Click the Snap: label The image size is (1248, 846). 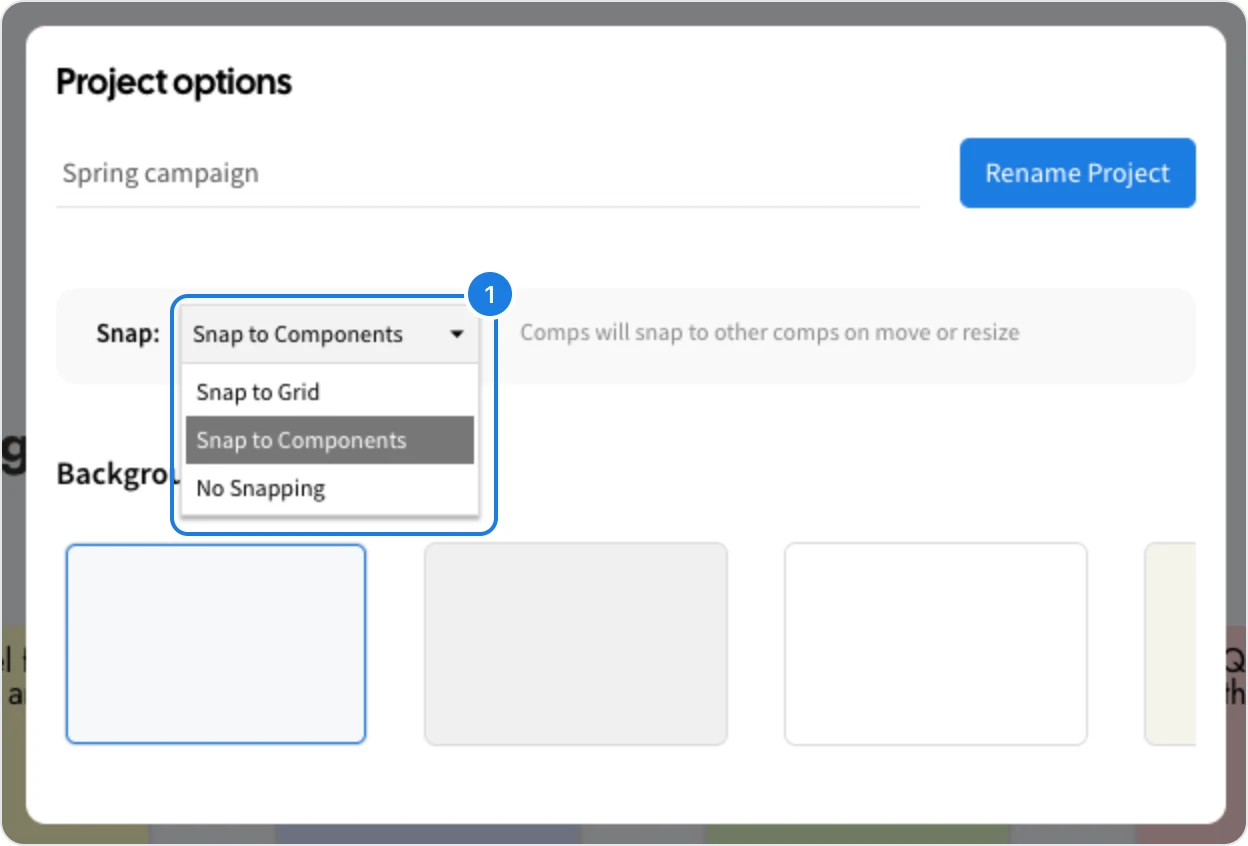tap(128, 334)
